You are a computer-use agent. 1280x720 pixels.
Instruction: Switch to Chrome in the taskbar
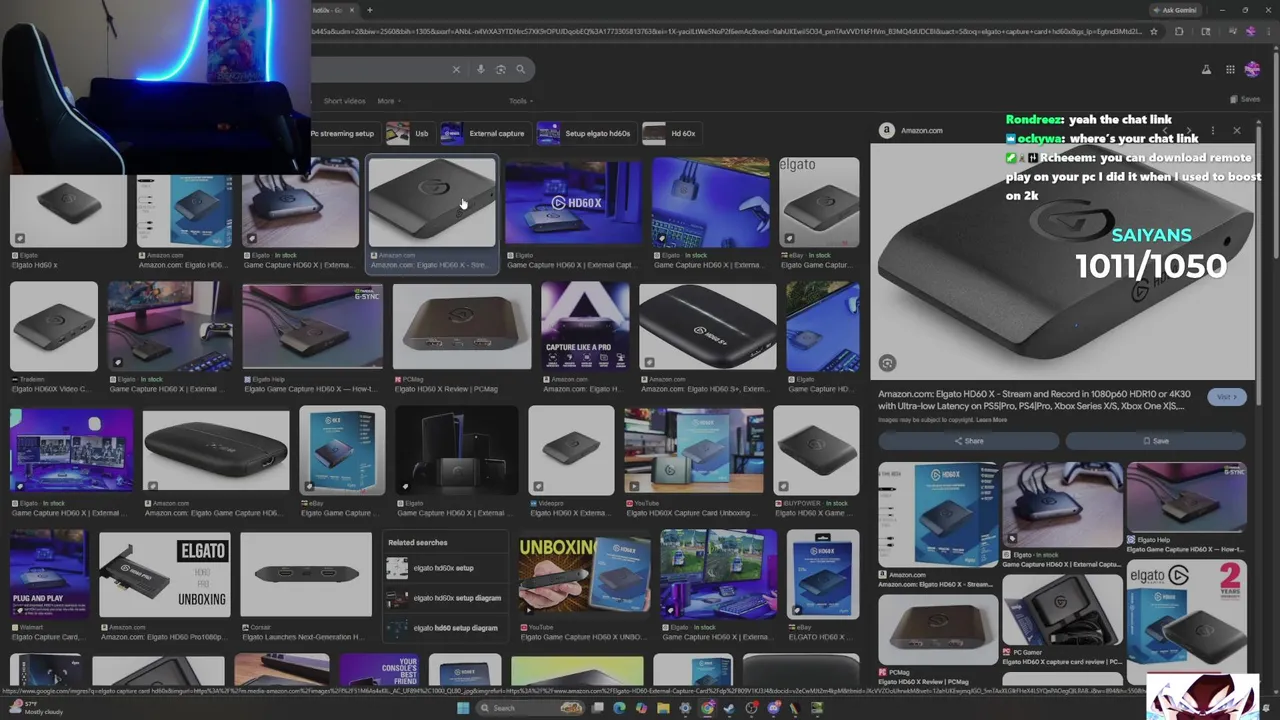click(x=707, y=708)
